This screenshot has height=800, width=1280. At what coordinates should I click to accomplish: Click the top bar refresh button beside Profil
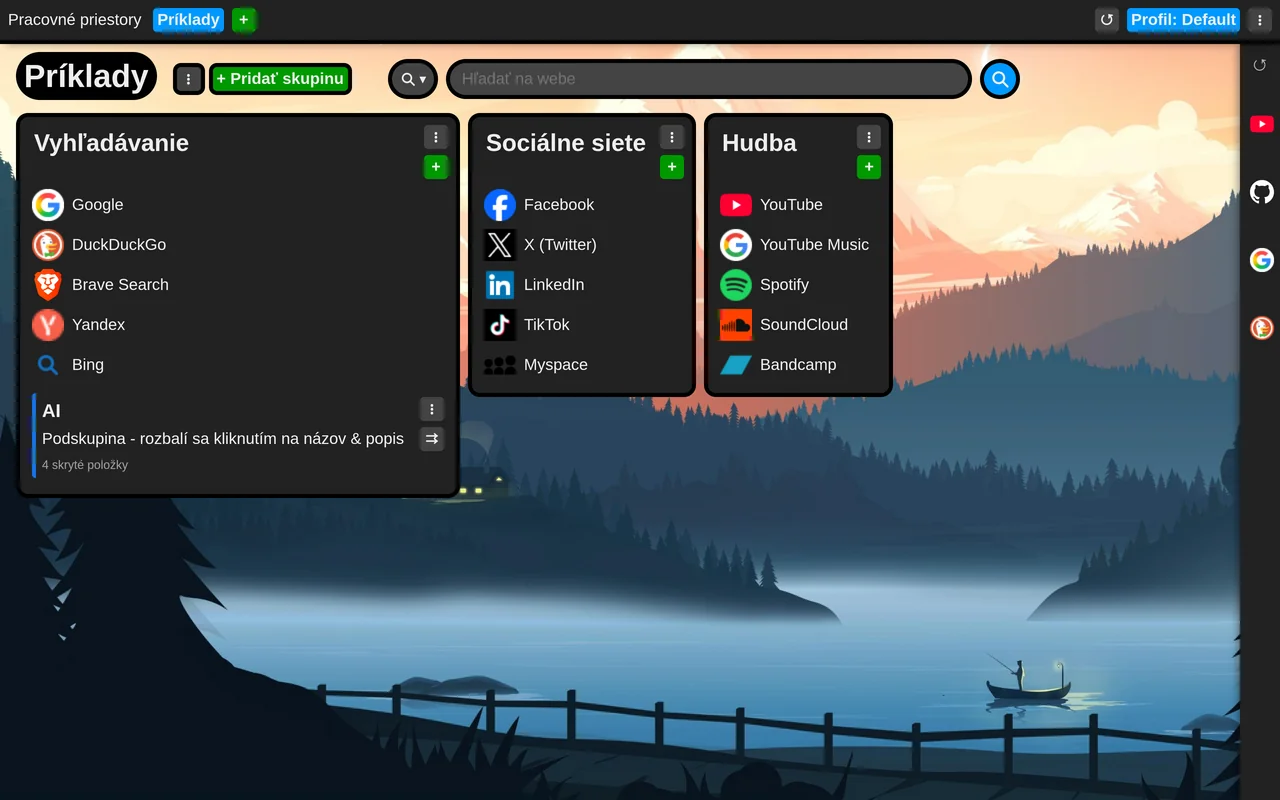point(1107,20)
